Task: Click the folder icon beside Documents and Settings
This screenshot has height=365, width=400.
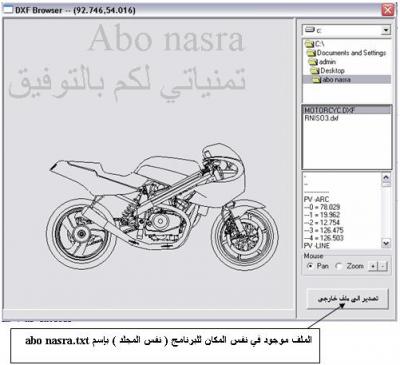Action: (312, 53)
